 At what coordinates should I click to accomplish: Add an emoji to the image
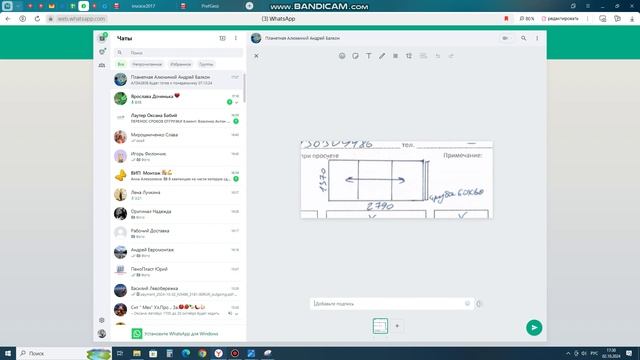pyautogui.click(x=342, y=56)
